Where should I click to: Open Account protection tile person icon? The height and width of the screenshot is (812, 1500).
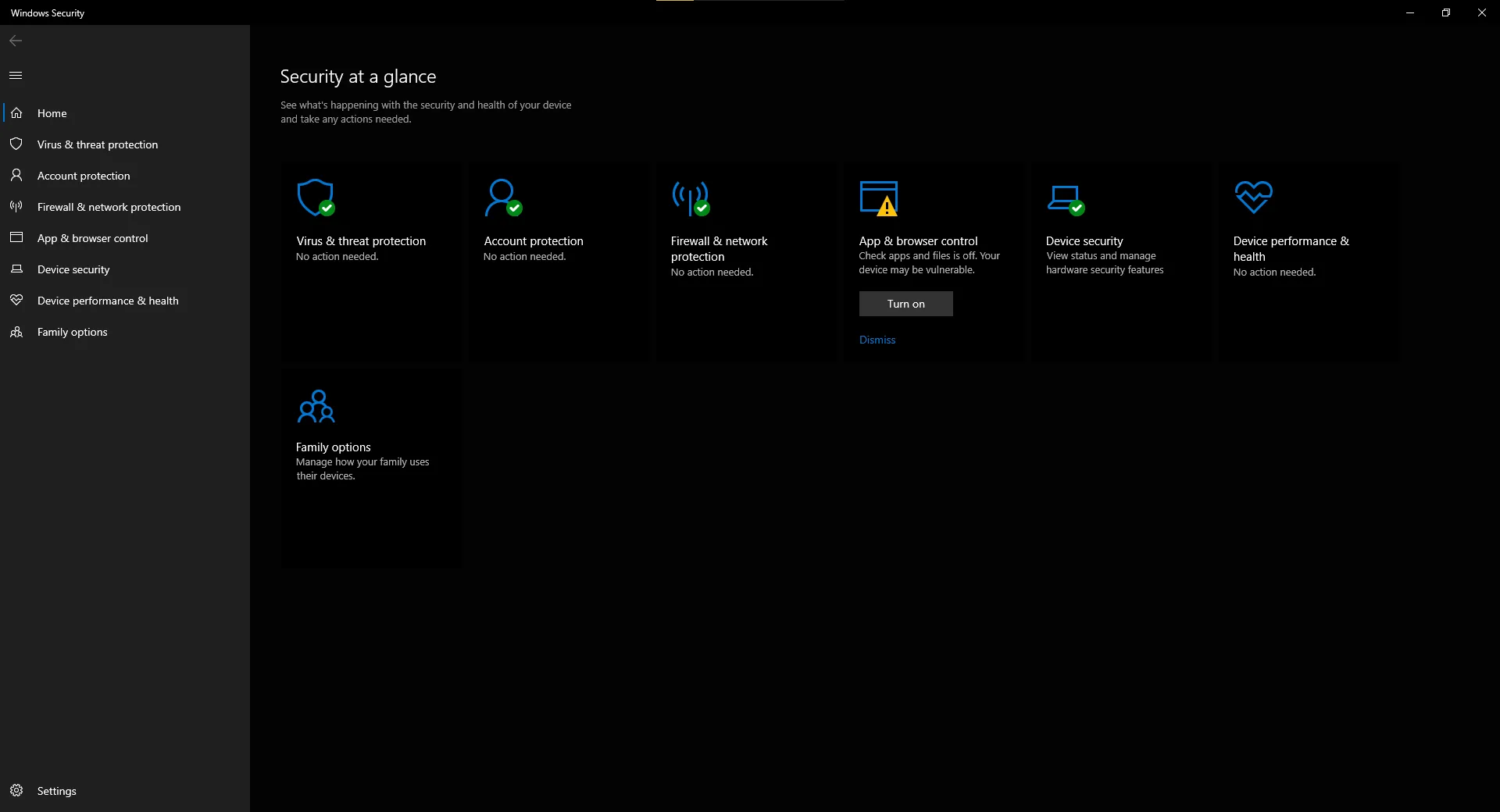point(503,198)
